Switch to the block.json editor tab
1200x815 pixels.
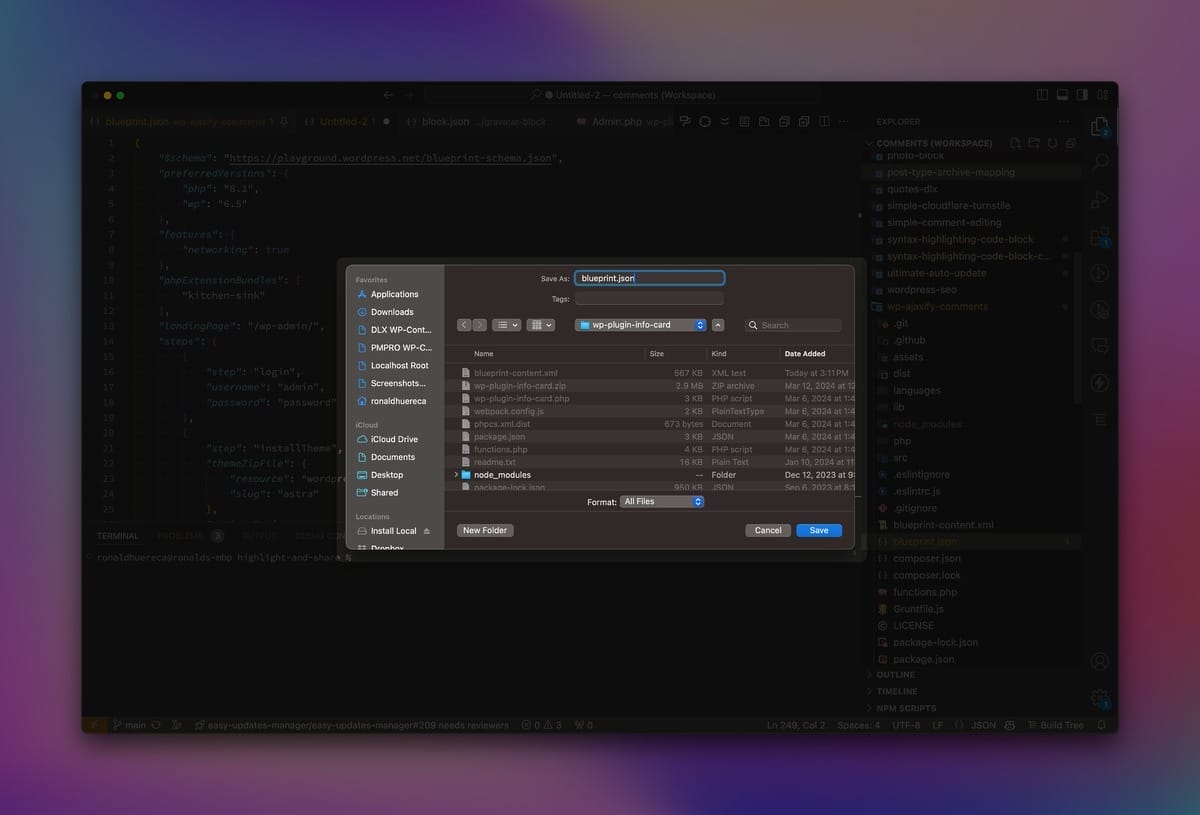(x=445, y=121)
